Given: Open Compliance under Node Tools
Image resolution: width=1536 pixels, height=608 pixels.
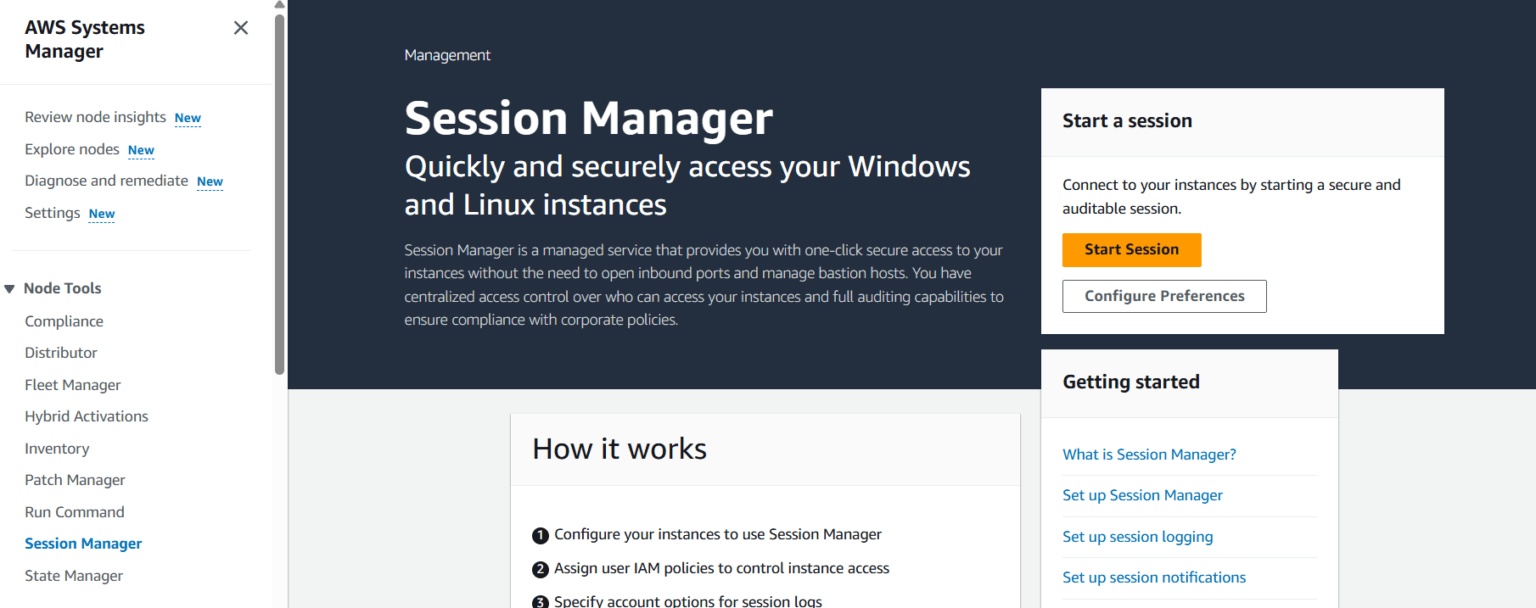Looking at the screenshot, I should (x=64, y=321).
